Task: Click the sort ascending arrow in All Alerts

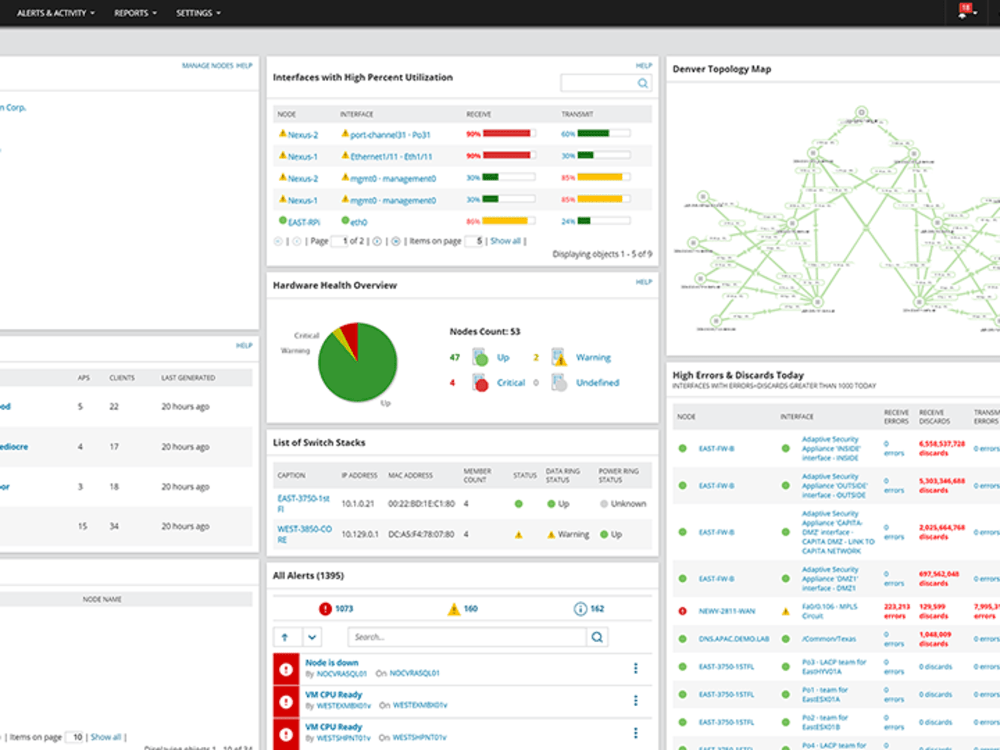Action: [x=284, y=636]
